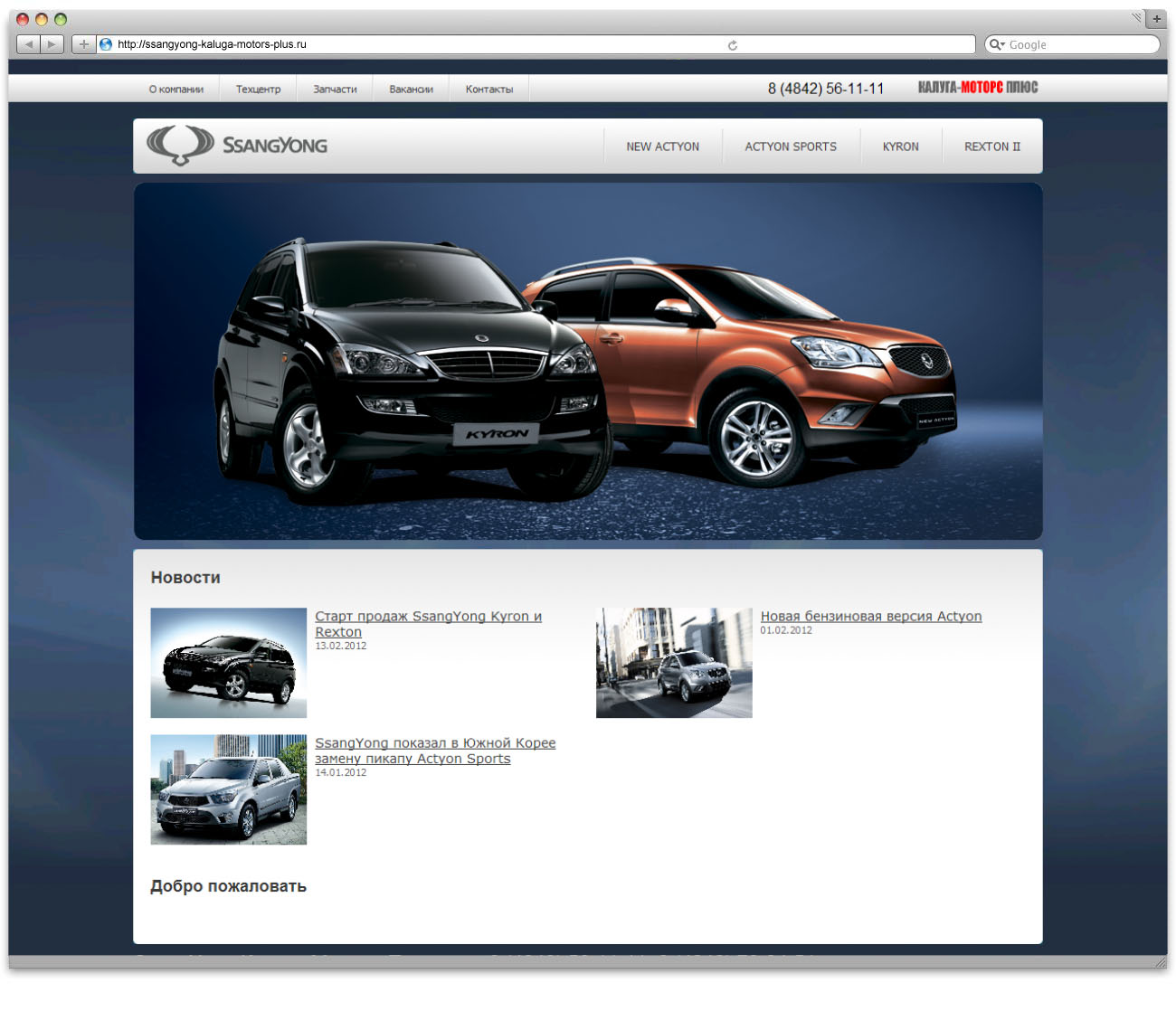Click the main Kyron and Actyon banner image

tap(588, 361)
